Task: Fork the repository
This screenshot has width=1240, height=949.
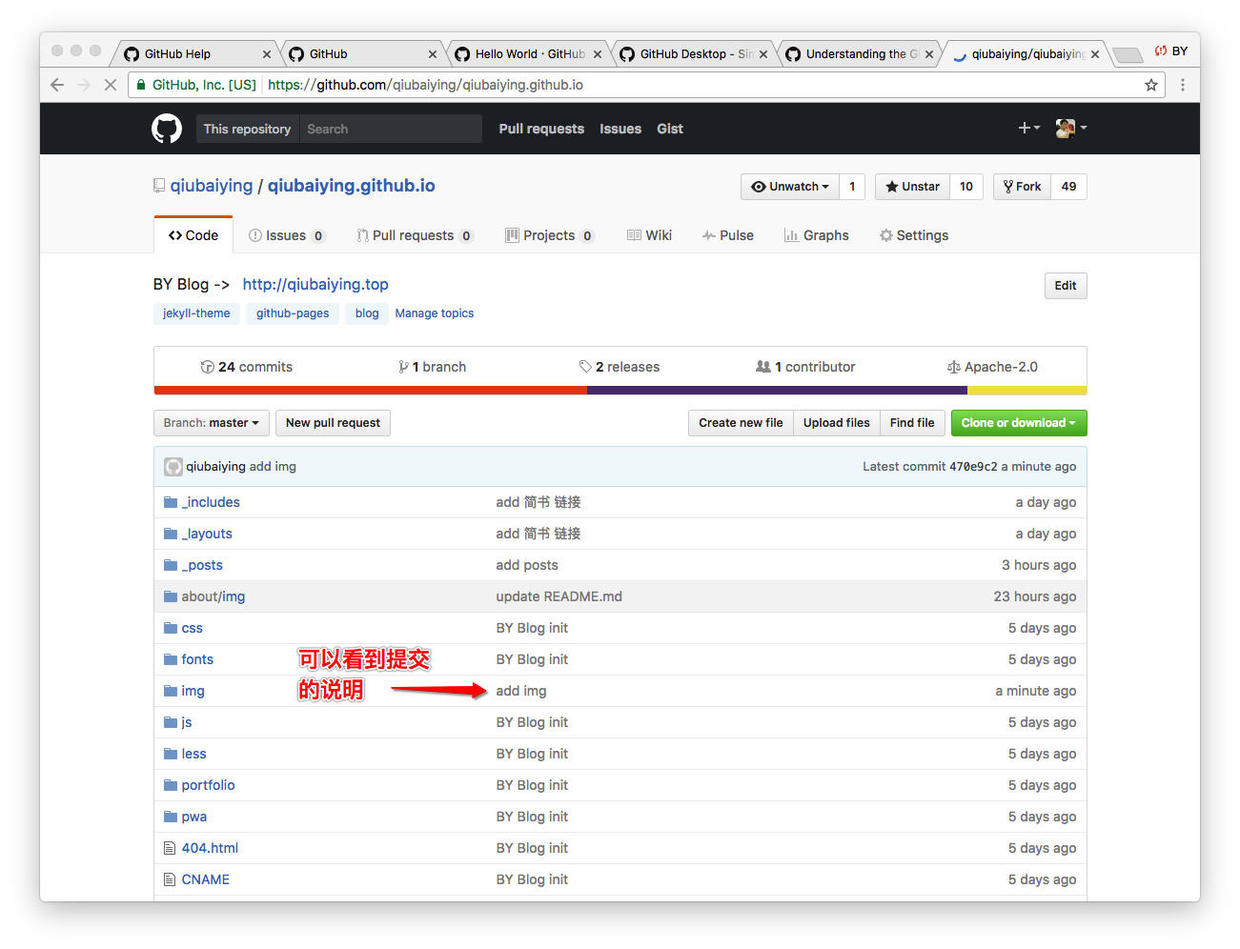Action: click(x=1022, y=187)
